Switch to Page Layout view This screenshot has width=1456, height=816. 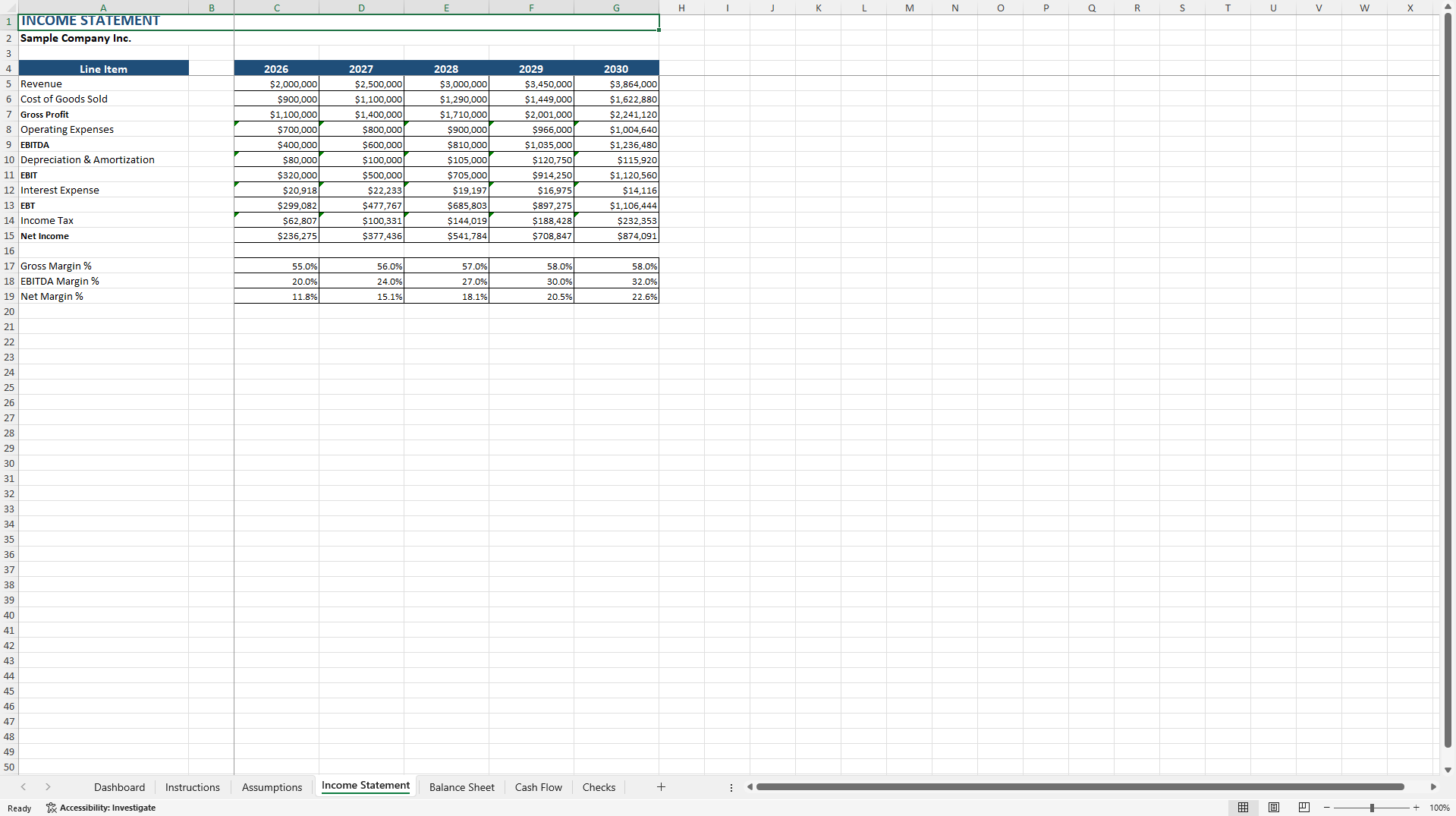(x=1274, y=808)
